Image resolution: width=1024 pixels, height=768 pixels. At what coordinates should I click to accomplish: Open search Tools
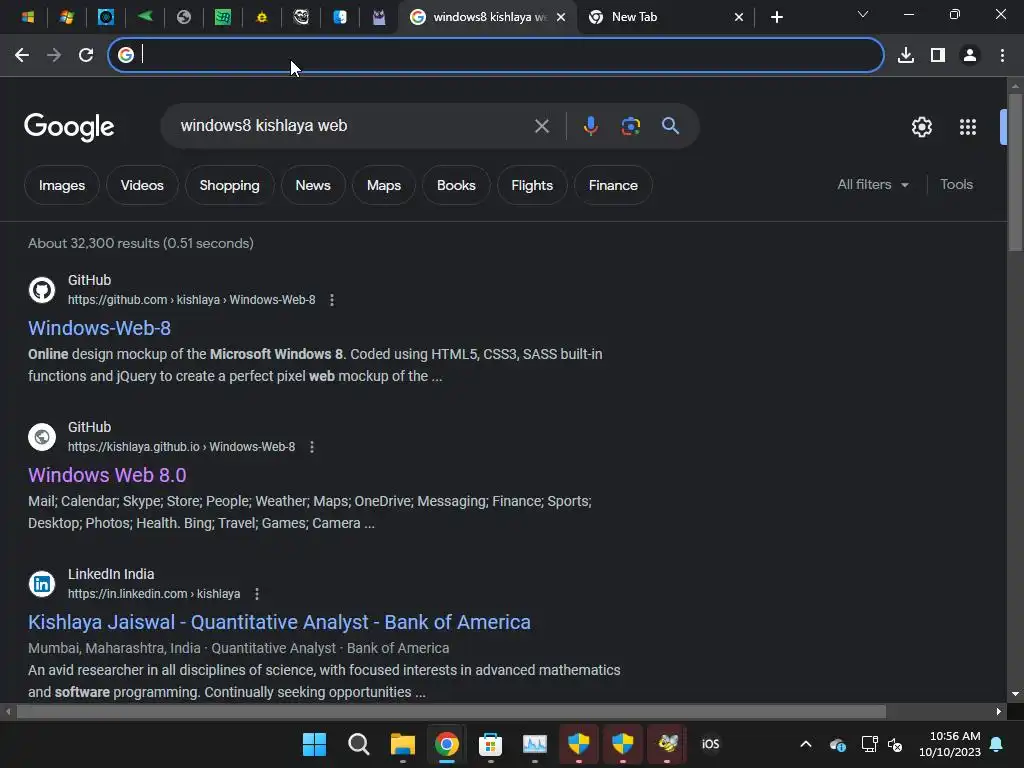pos(956,185)
